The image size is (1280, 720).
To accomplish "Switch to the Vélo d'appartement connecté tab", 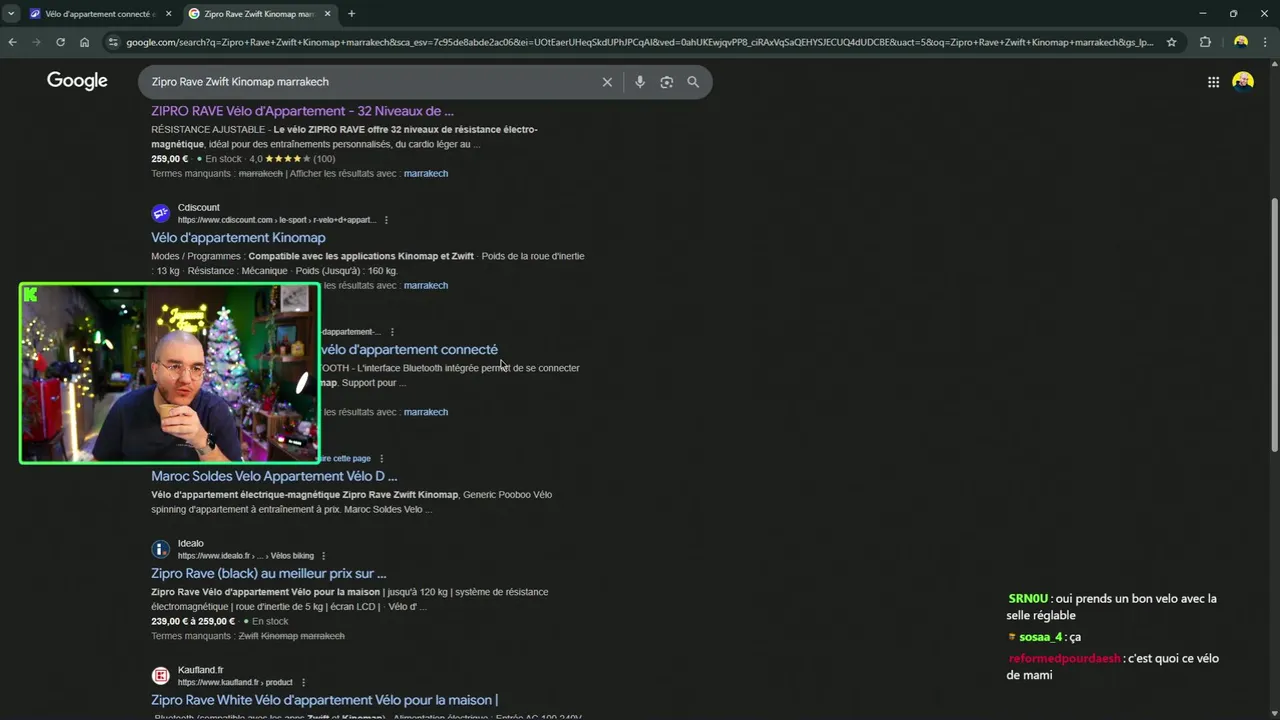I will click(x=100, y=14).
